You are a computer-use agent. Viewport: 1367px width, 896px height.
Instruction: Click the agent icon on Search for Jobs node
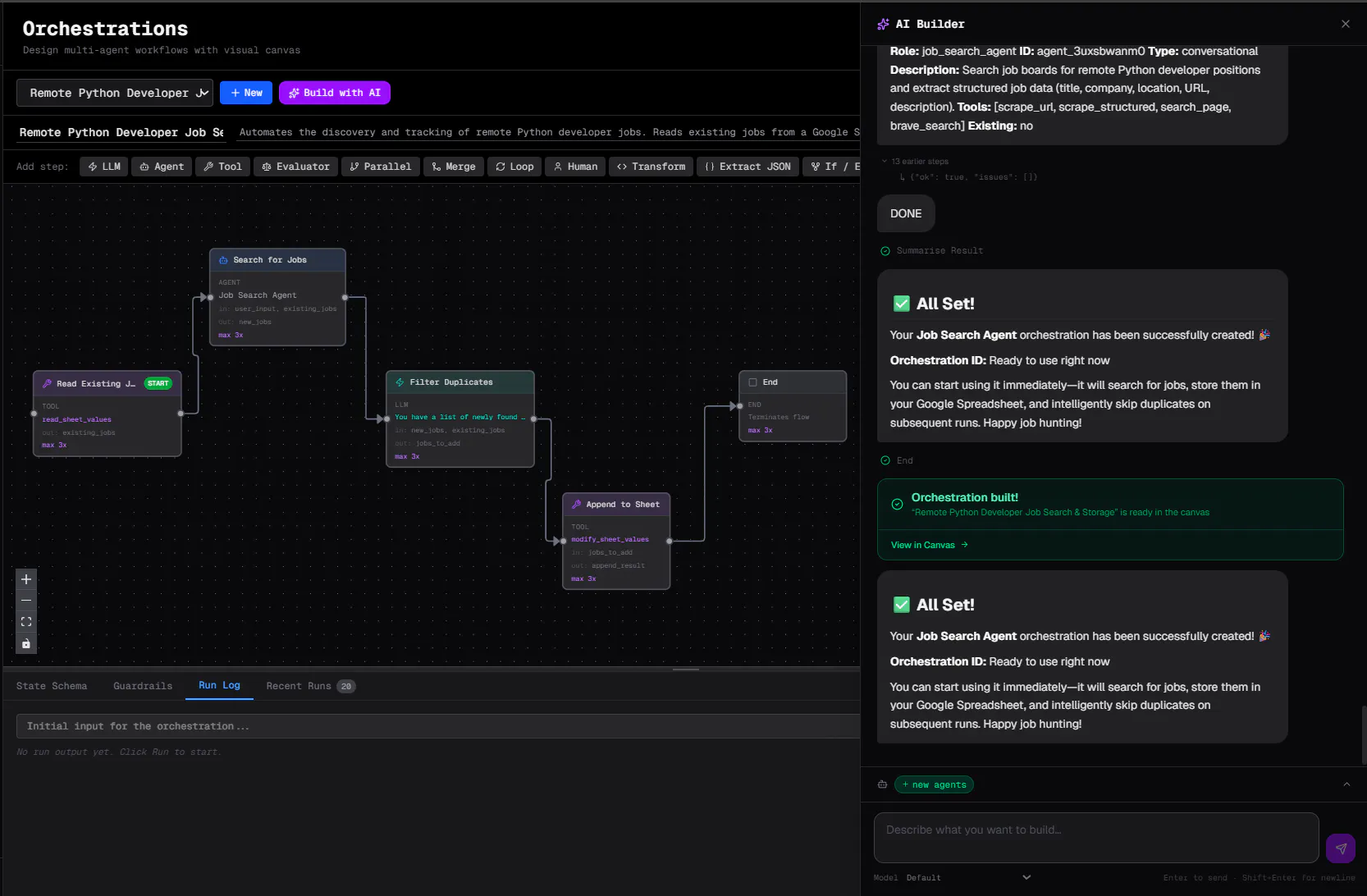pos(223,260)
